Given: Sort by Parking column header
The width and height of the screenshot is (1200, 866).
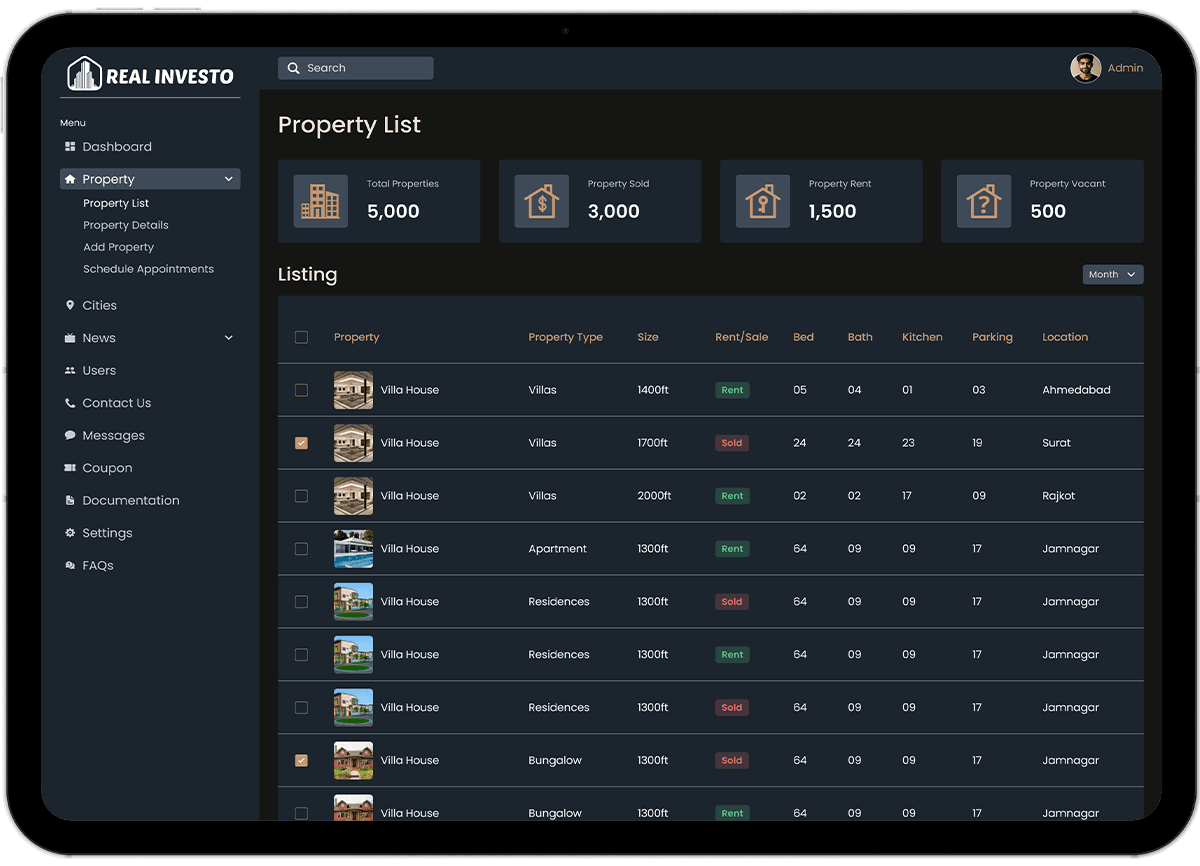Looking at the screenshot, I should [x=992, y=337].
